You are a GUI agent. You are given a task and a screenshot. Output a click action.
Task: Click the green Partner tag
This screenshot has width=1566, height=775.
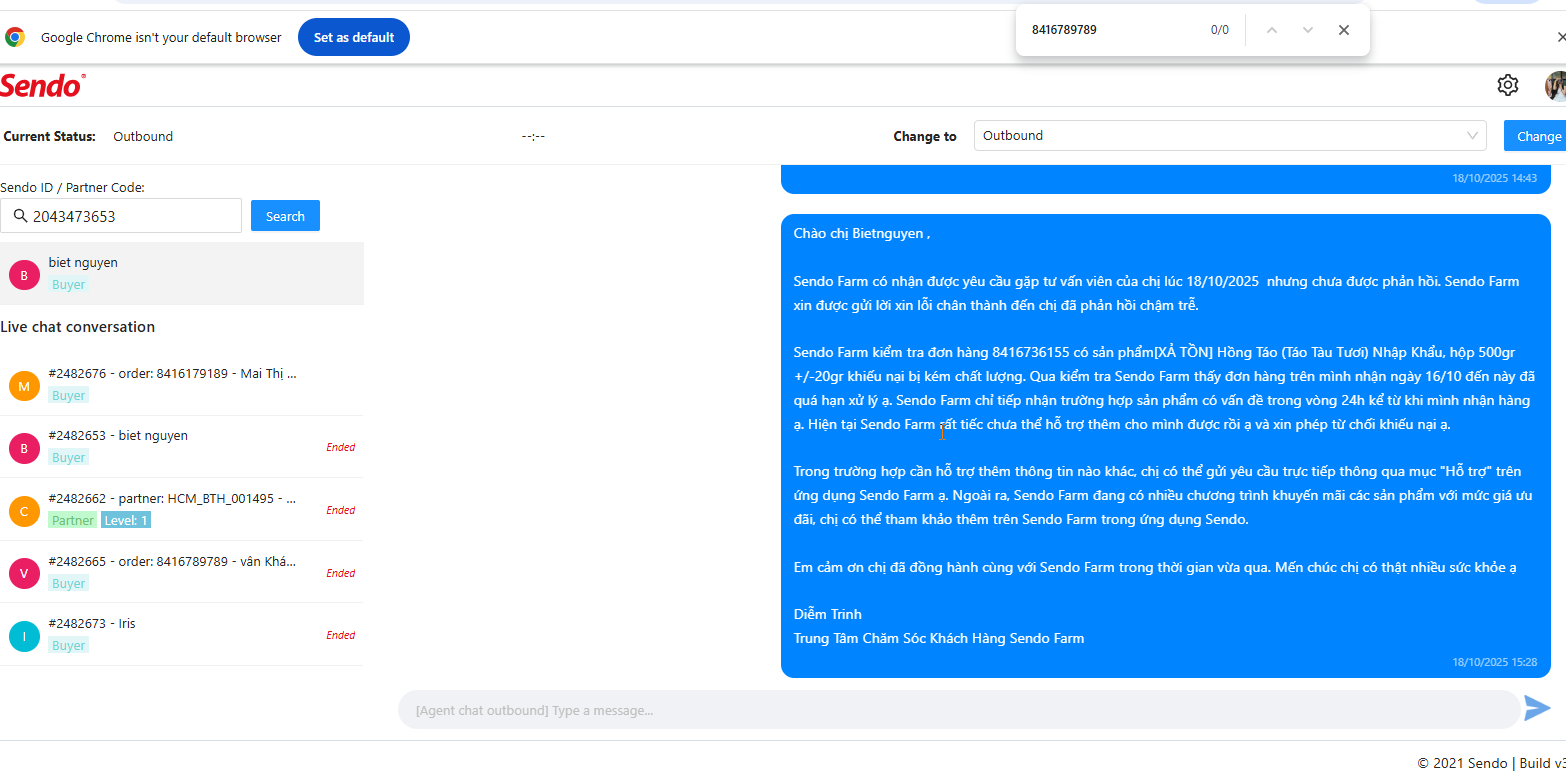[73, 520]
